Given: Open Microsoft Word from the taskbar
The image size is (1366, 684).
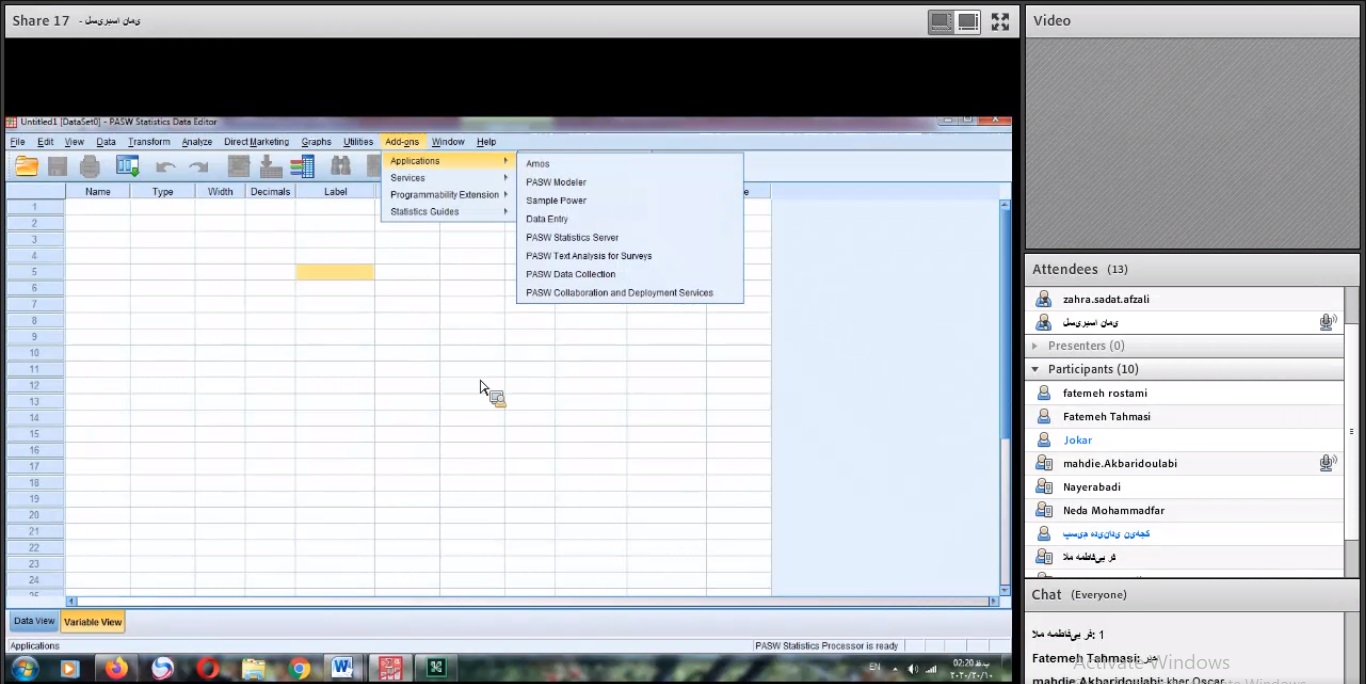Looking at the screenshot, I should coord(343,667).
